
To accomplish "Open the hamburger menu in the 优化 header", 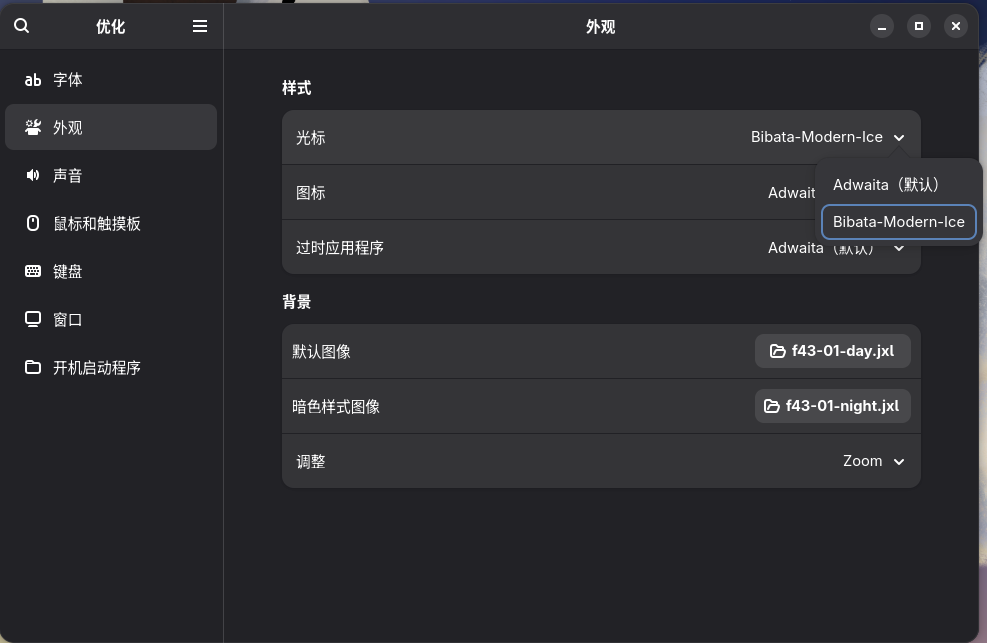I will click(x=199, y=26).
